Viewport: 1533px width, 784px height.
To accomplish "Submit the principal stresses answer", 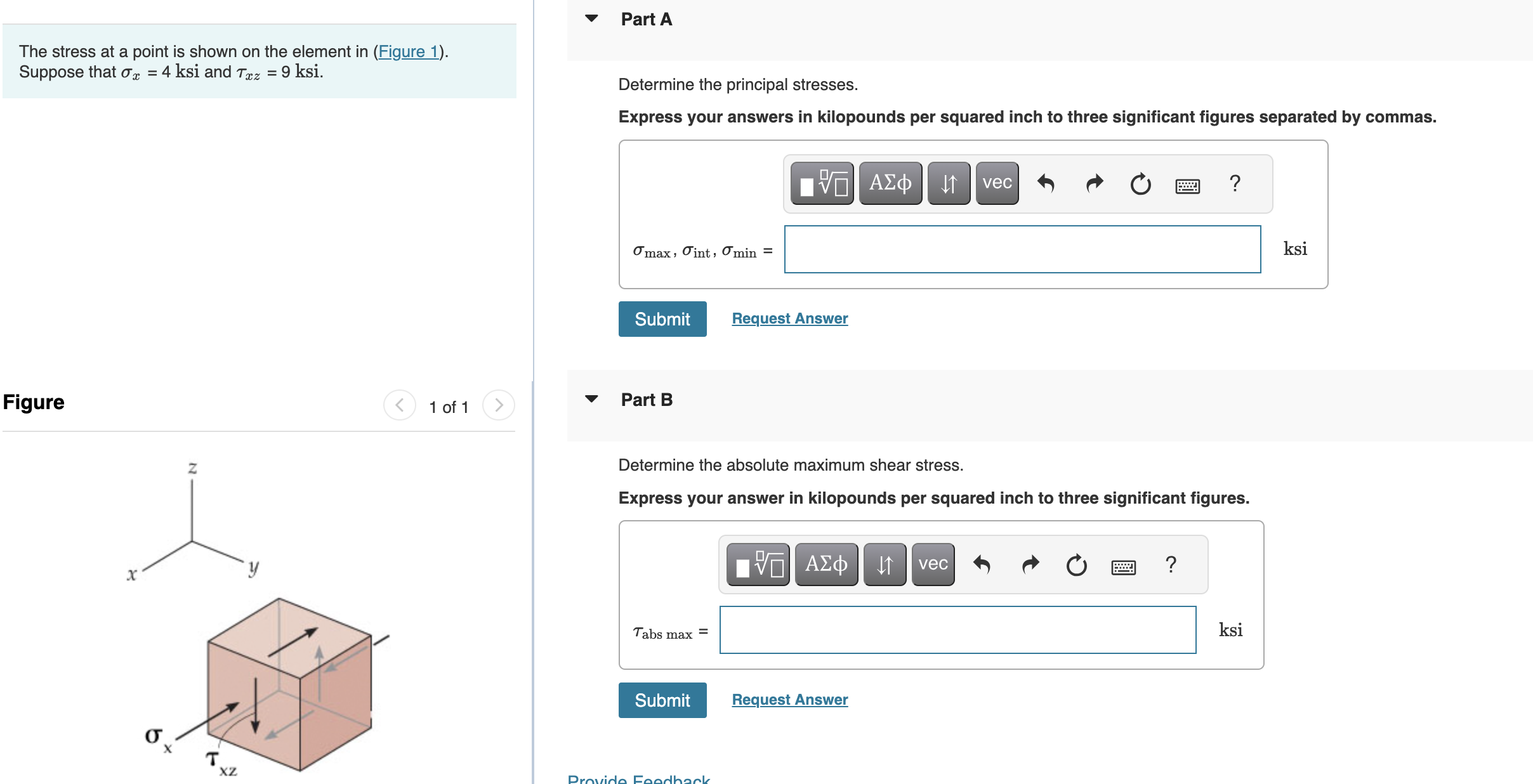I will (x=662, y=319).
